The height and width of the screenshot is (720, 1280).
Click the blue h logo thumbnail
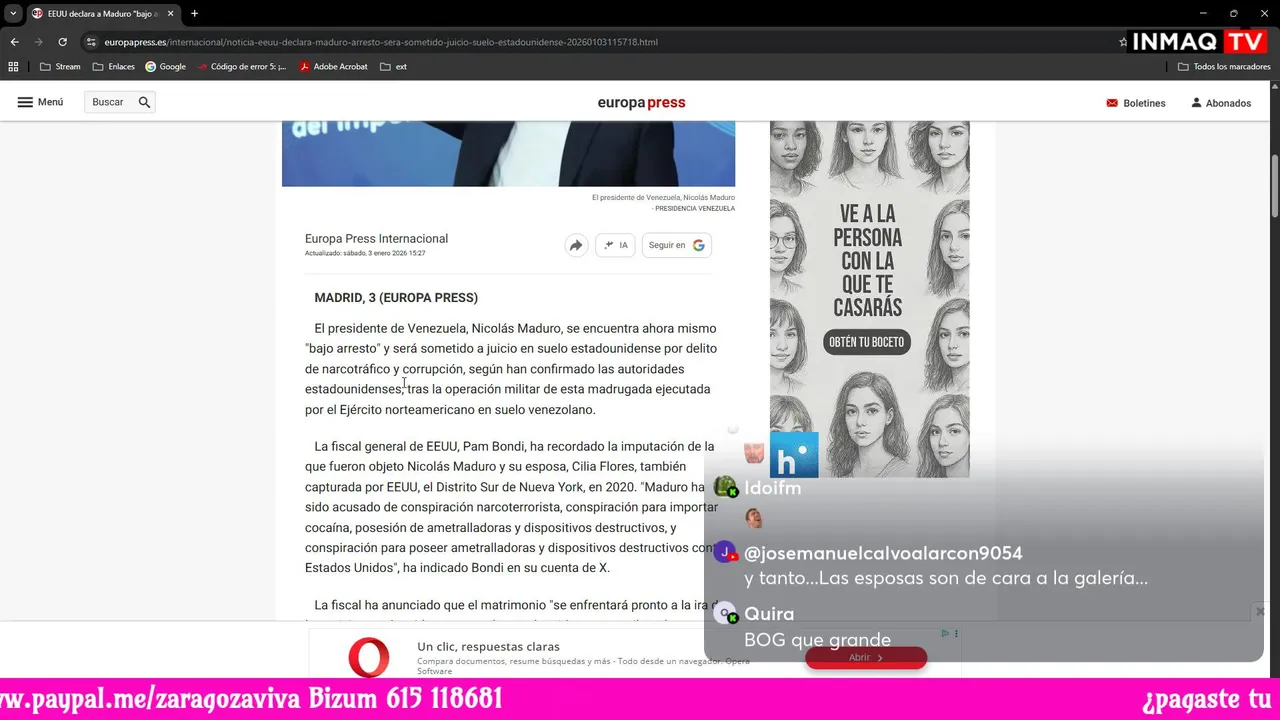[x=794, y=455]
